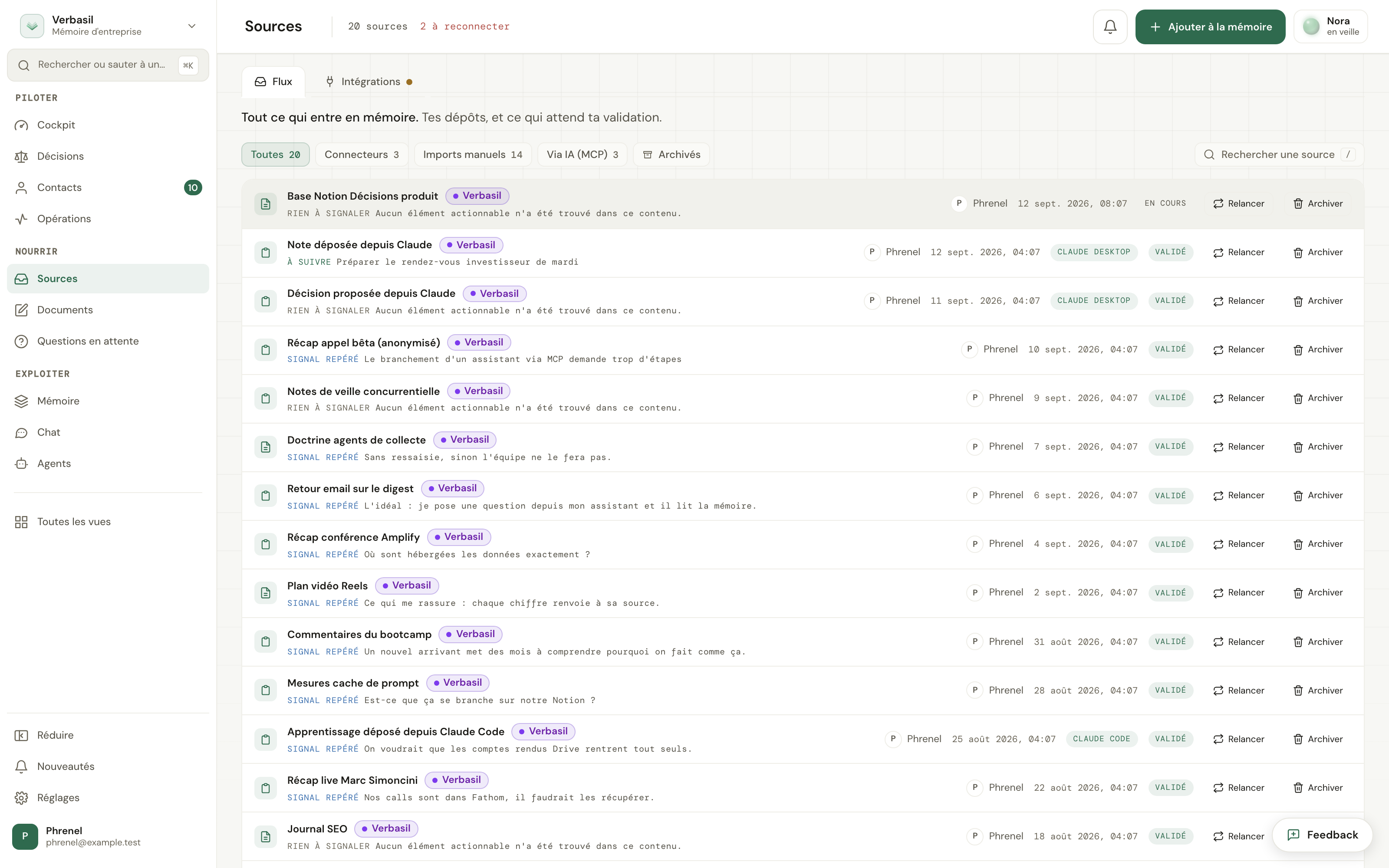Show Archivés sources
Screen dimensions: 1389x868
coord(671,155)
